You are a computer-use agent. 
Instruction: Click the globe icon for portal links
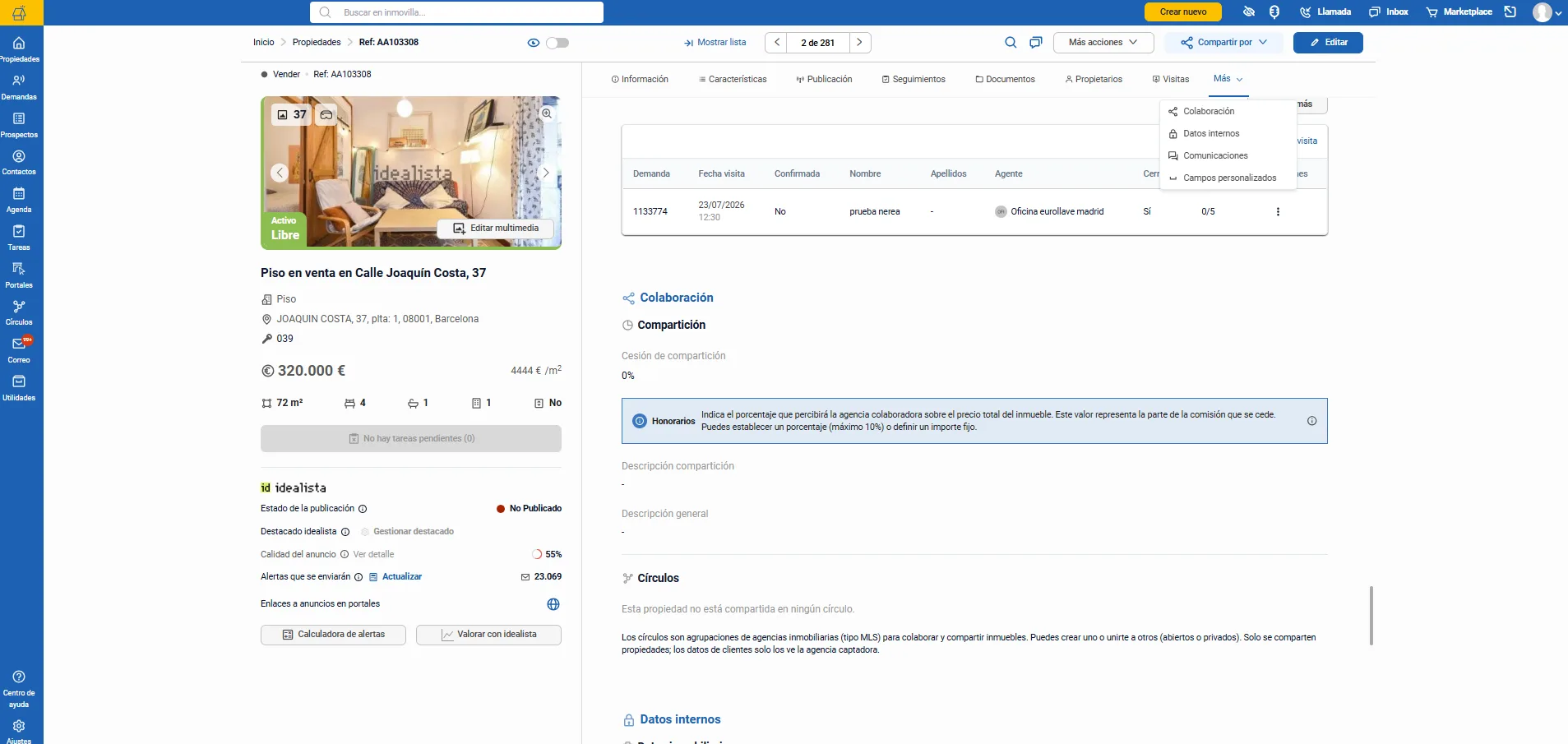tap(553, 604)
